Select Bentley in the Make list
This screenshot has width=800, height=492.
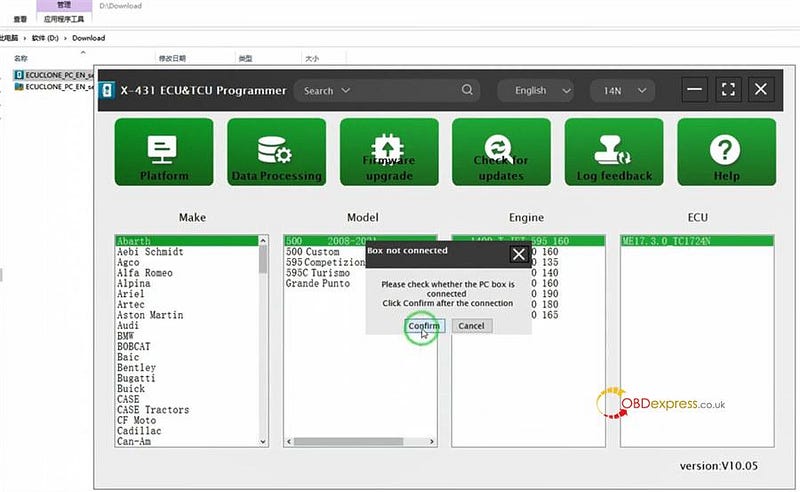point(187,367)
